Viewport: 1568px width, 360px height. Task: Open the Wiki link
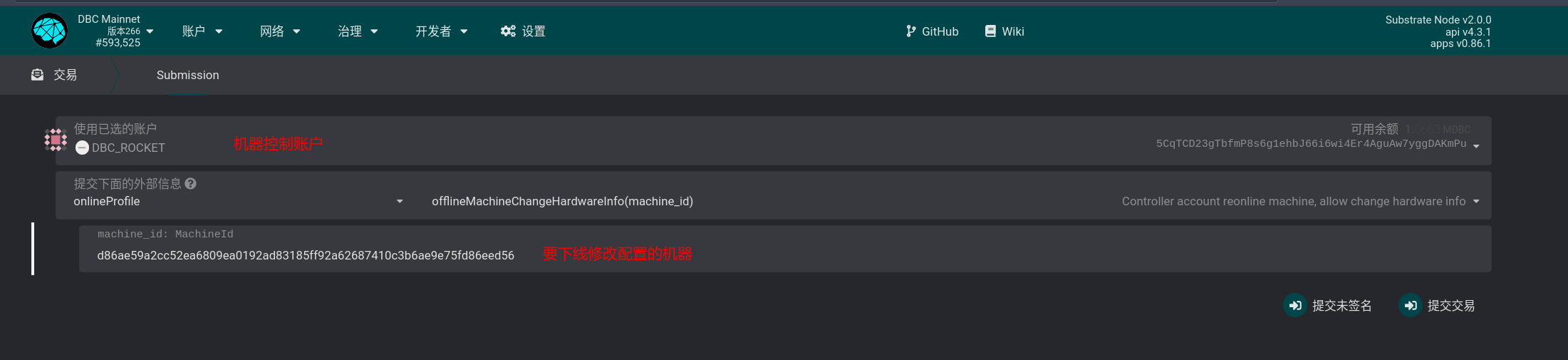coord(1004,31)
